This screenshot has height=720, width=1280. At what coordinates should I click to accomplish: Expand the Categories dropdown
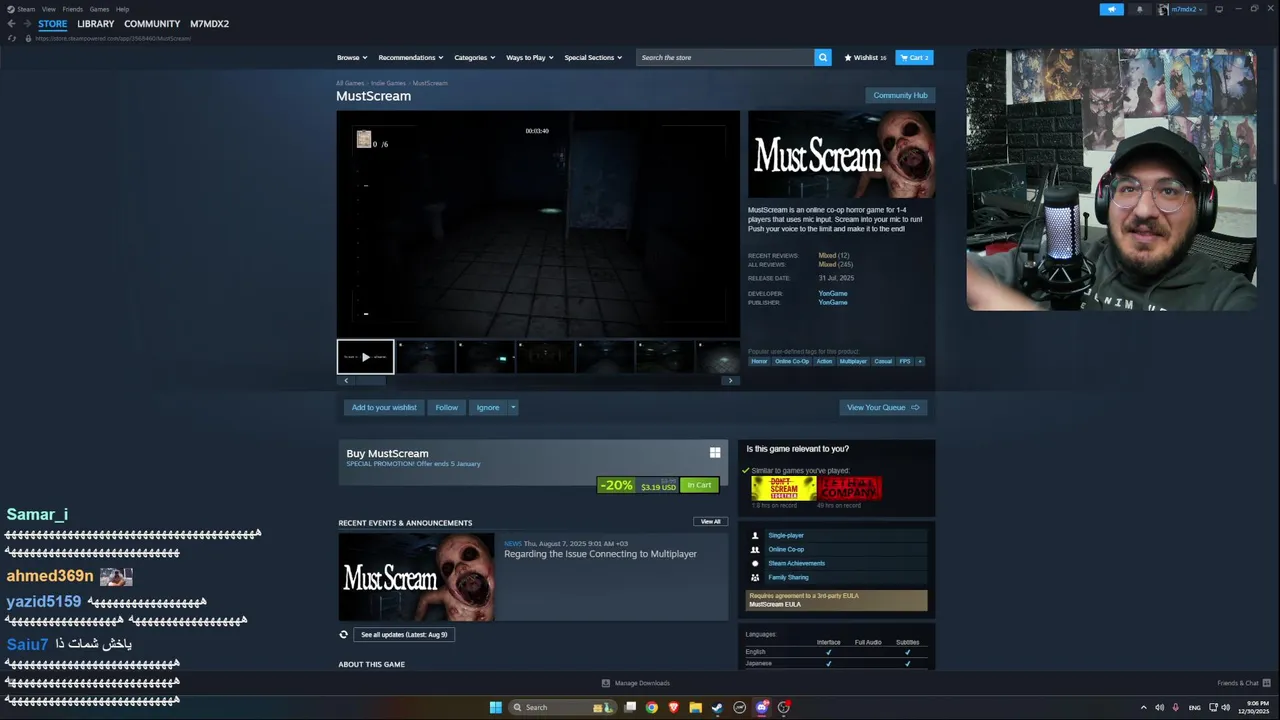tap(475, 58)
